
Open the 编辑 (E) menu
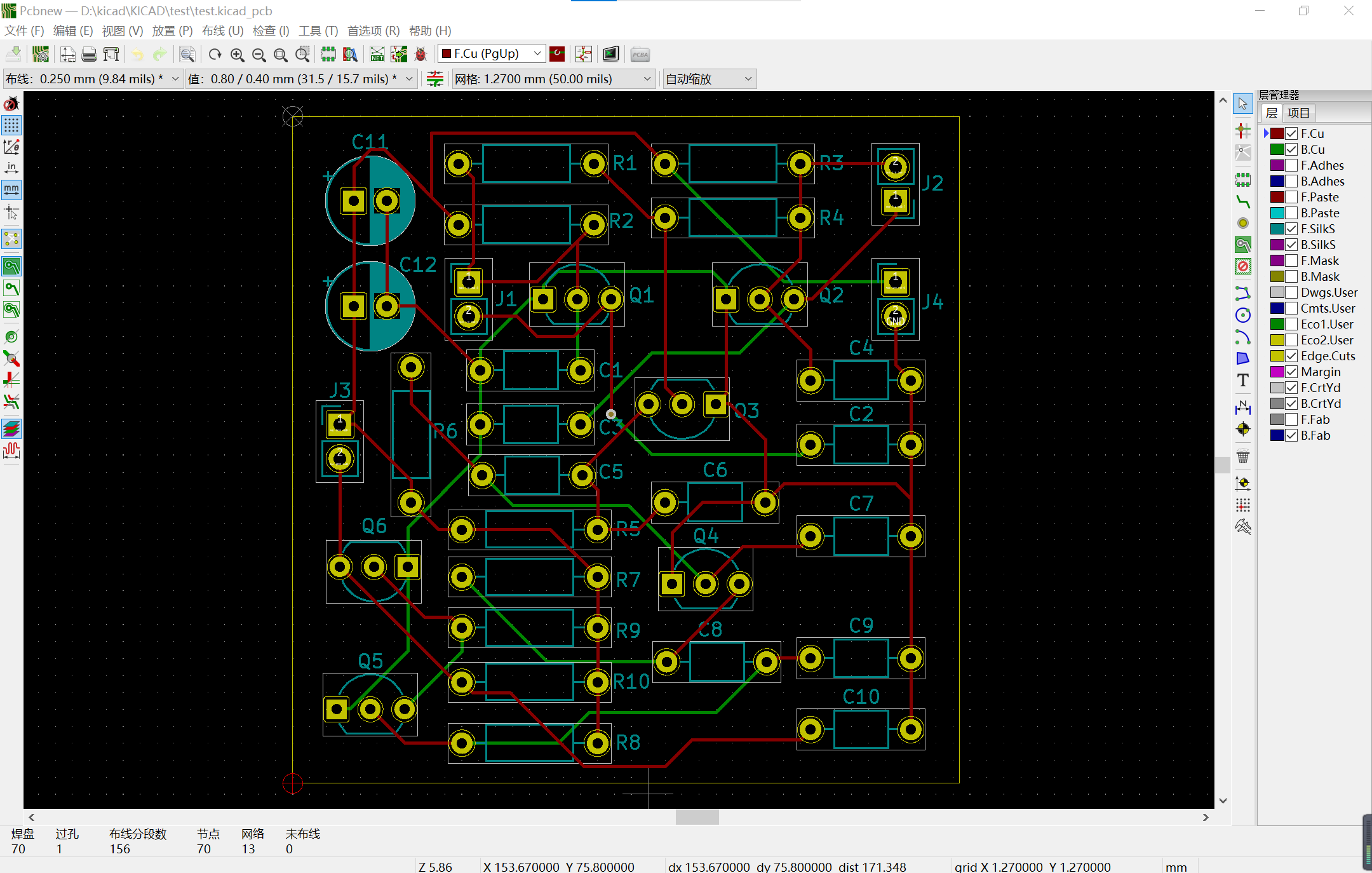(72, 30)
